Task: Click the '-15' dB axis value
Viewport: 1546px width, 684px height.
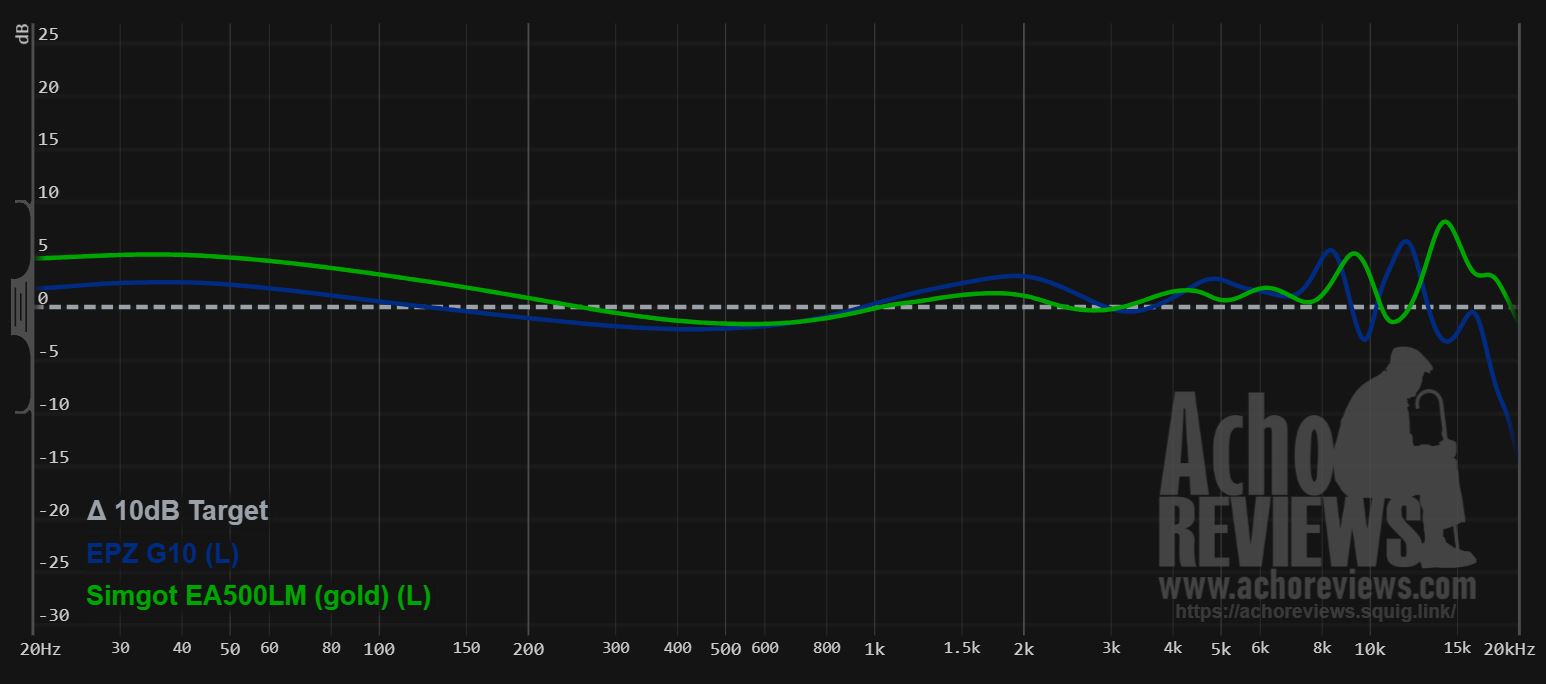Action: tap(53, 457)
